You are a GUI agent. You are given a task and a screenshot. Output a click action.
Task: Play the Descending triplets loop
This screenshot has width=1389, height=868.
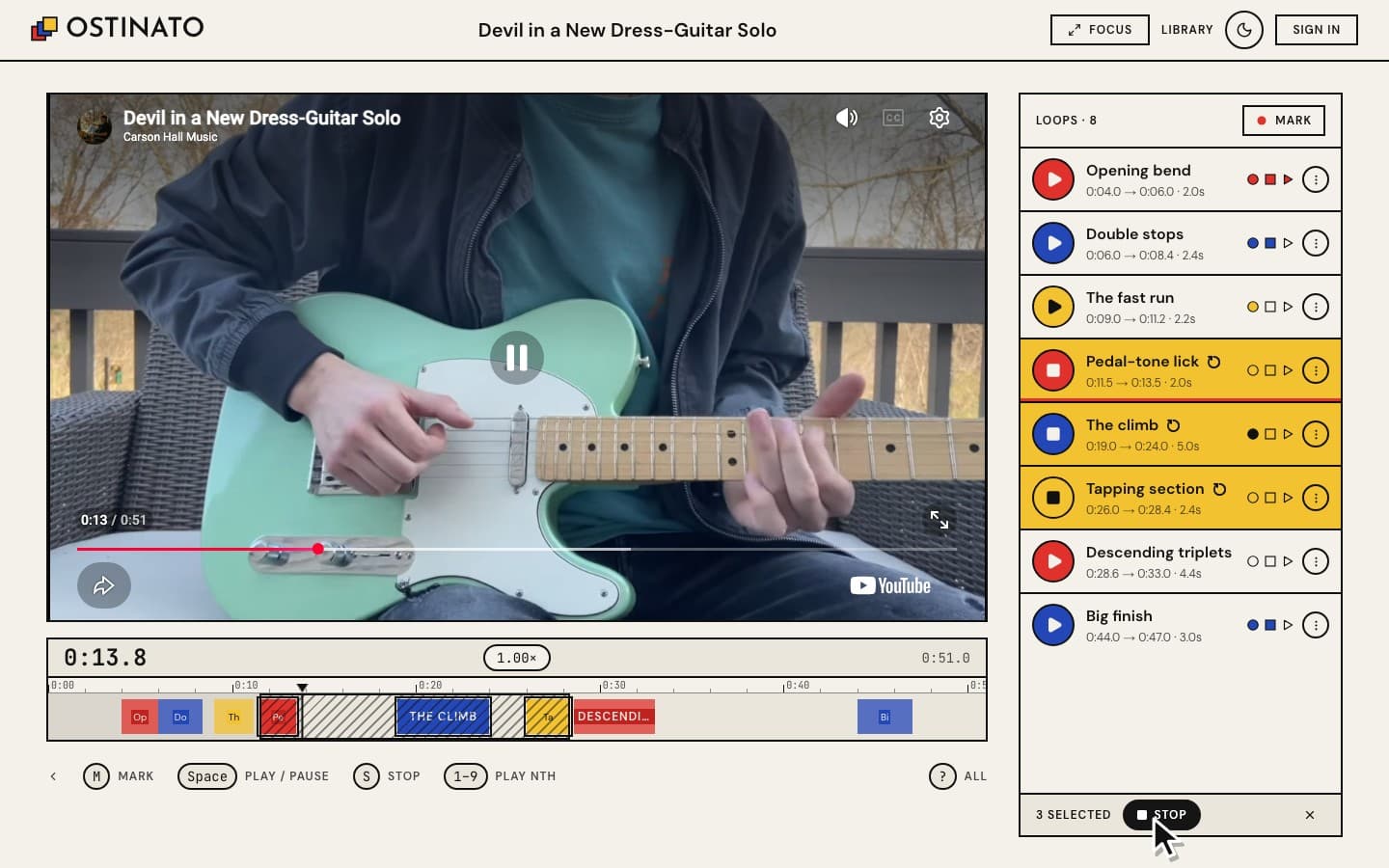[x=1053, y=561]
